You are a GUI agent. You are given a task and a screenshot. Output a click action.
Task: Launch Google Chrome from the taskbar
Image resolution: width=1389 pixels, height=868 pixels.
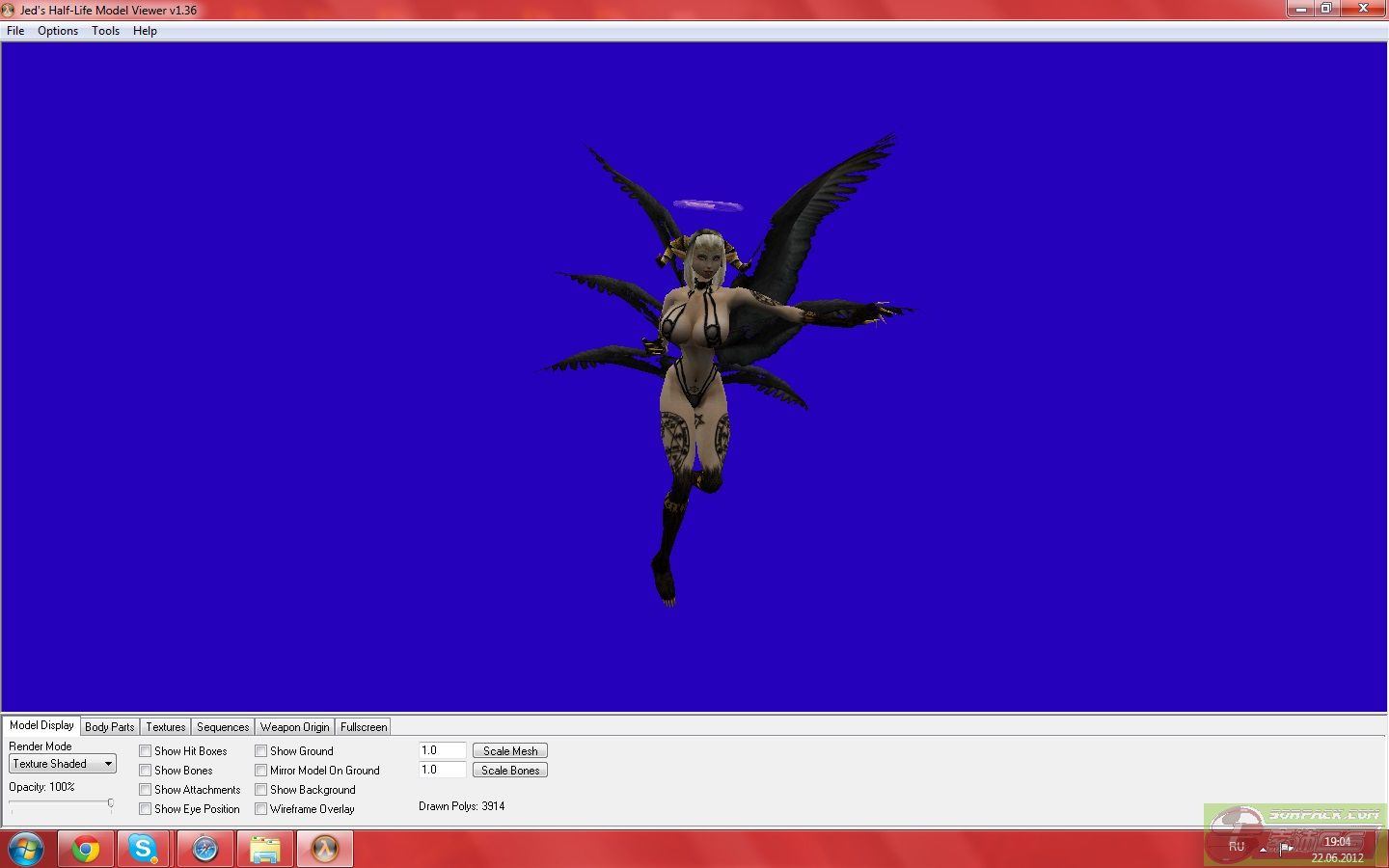pyautogui.click(x=86, y=850)
